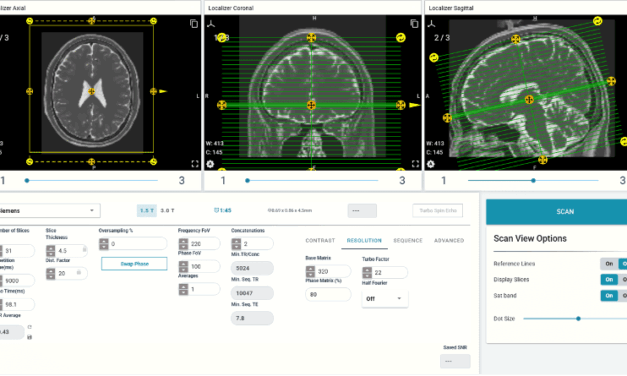Click the refresh icon next to SNR value
The height and width of the screenshot is (376, 627).
tap(30, 327)
